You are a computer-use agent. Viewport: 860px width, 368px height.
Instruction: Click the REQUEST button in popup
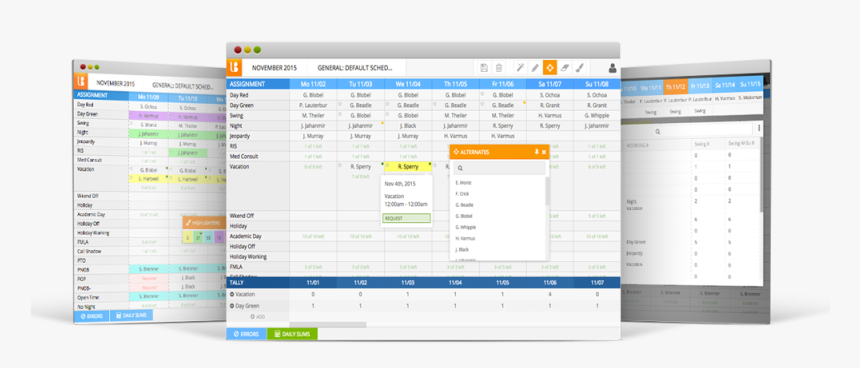[406, 218]
